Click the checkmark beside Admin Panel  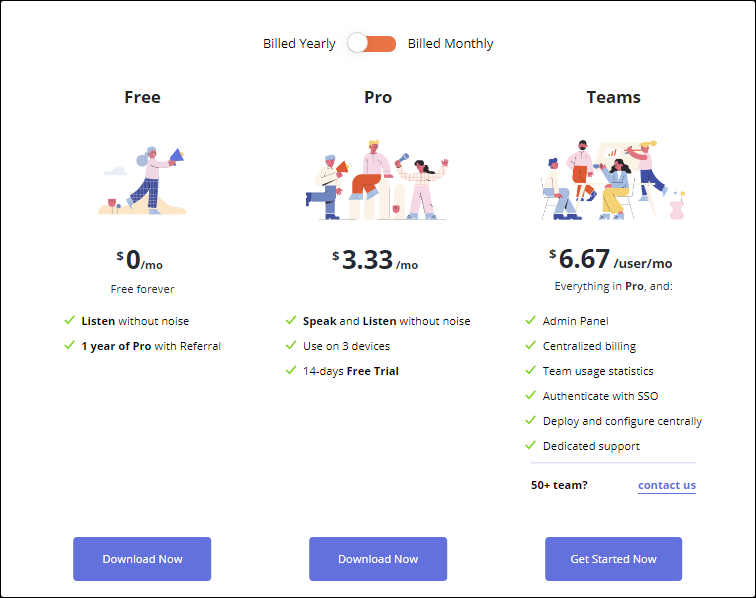(530, 321)
